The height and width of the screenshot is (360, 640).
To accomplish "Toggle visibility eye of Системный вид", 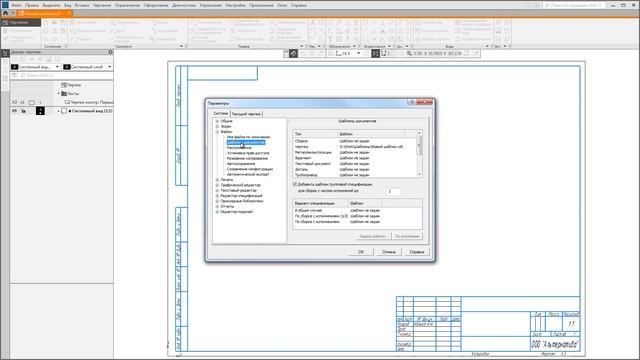I will click(x=14, y=111).
